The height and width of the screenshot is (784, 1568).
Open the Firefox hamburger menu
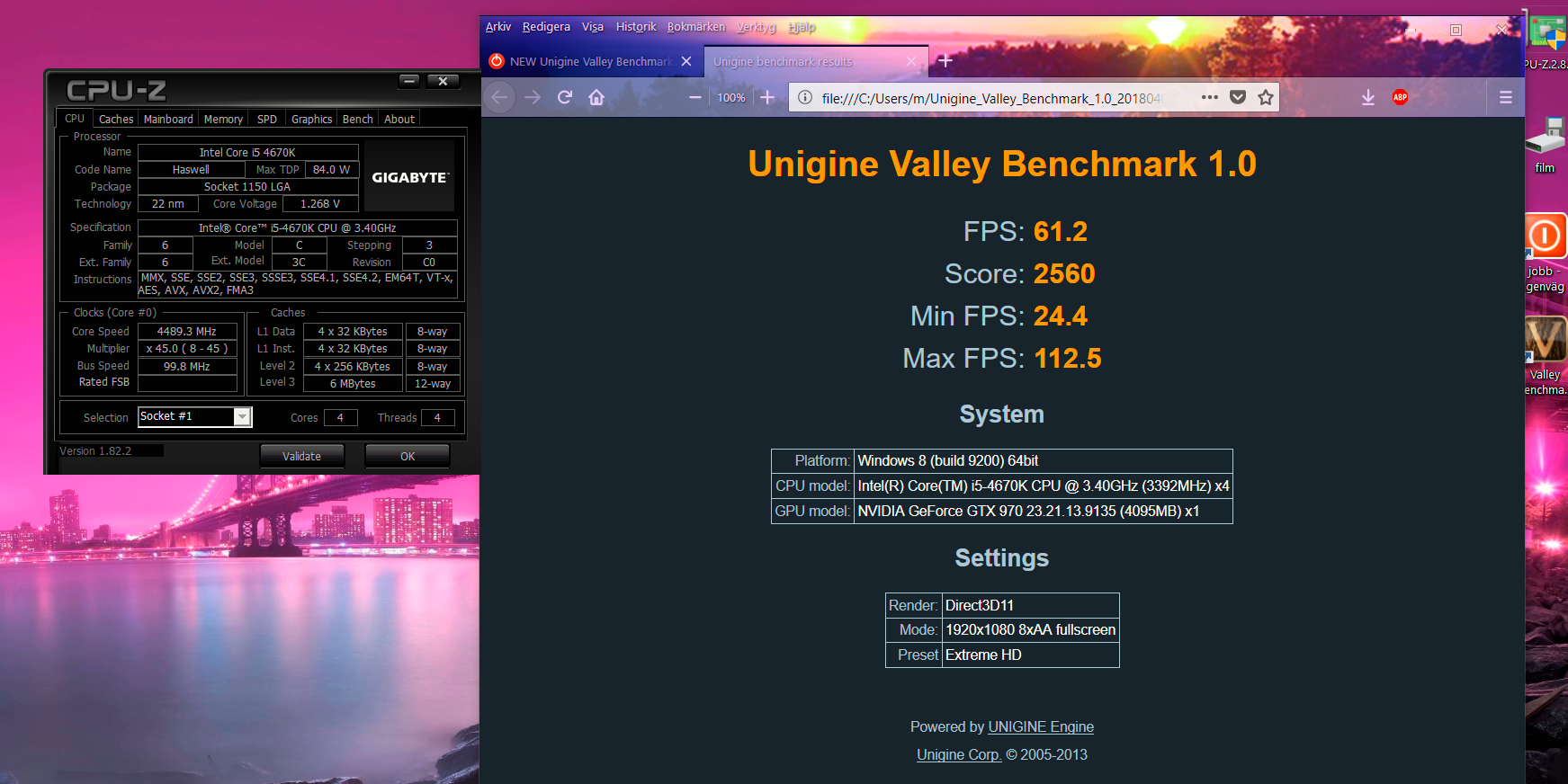click(1505, 97)
